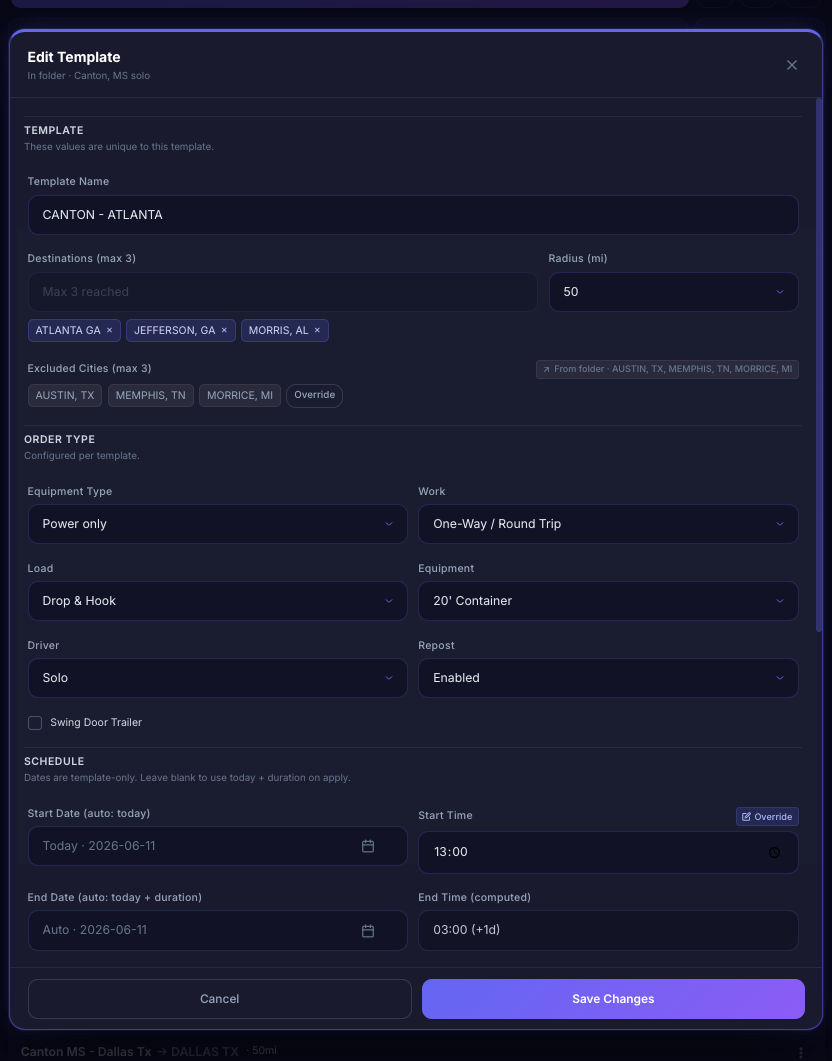The image size is (832, 1061).
Task: Click the Template Name input field
Action: point(413,215)
